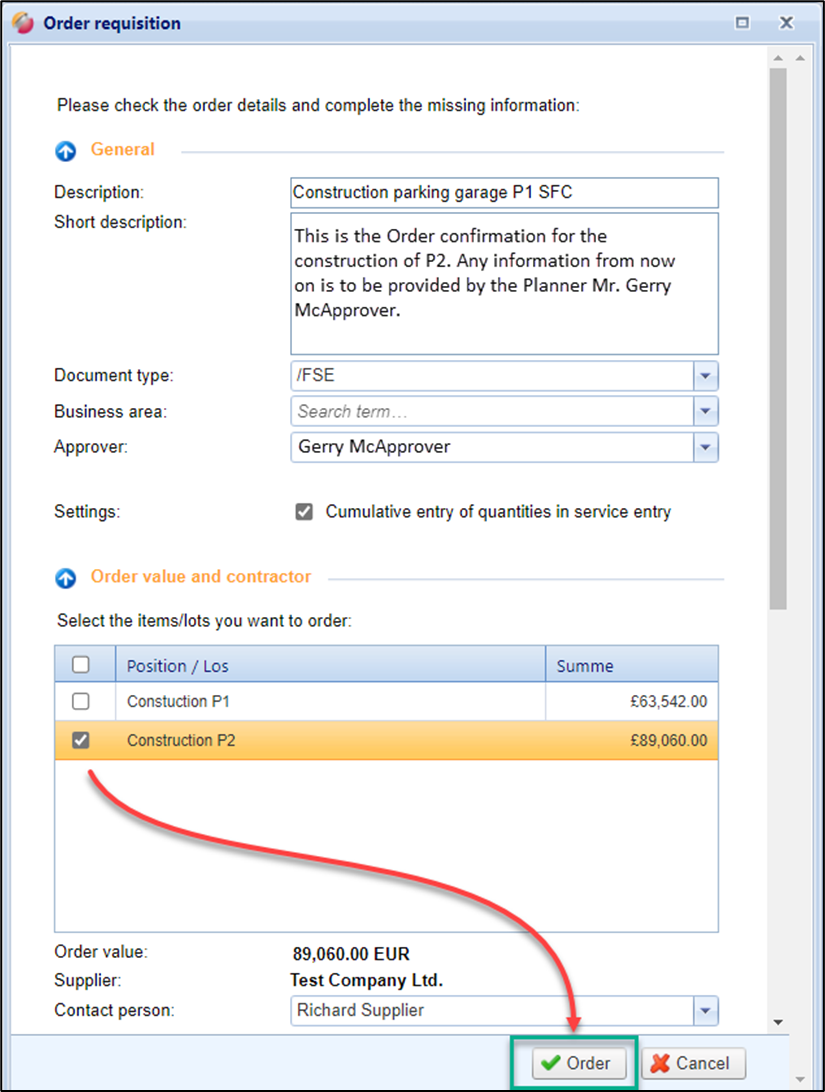Sort by Summe column header
Viewport: 825px width, 1092px height.
[630, 665]
